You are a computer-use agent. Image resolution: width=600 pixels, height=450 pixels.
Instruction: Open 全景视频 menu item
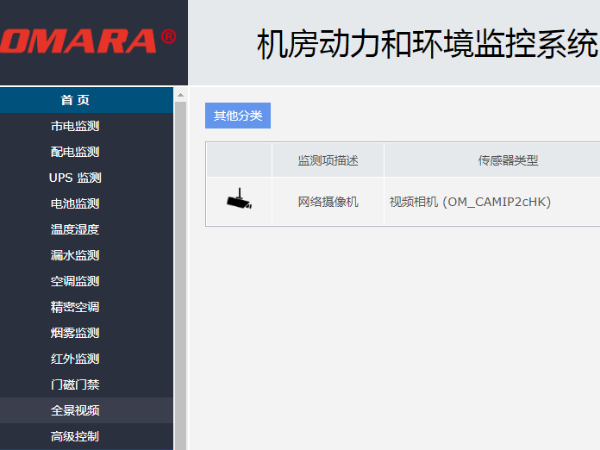pyautogui.click(x=75, y=410)
